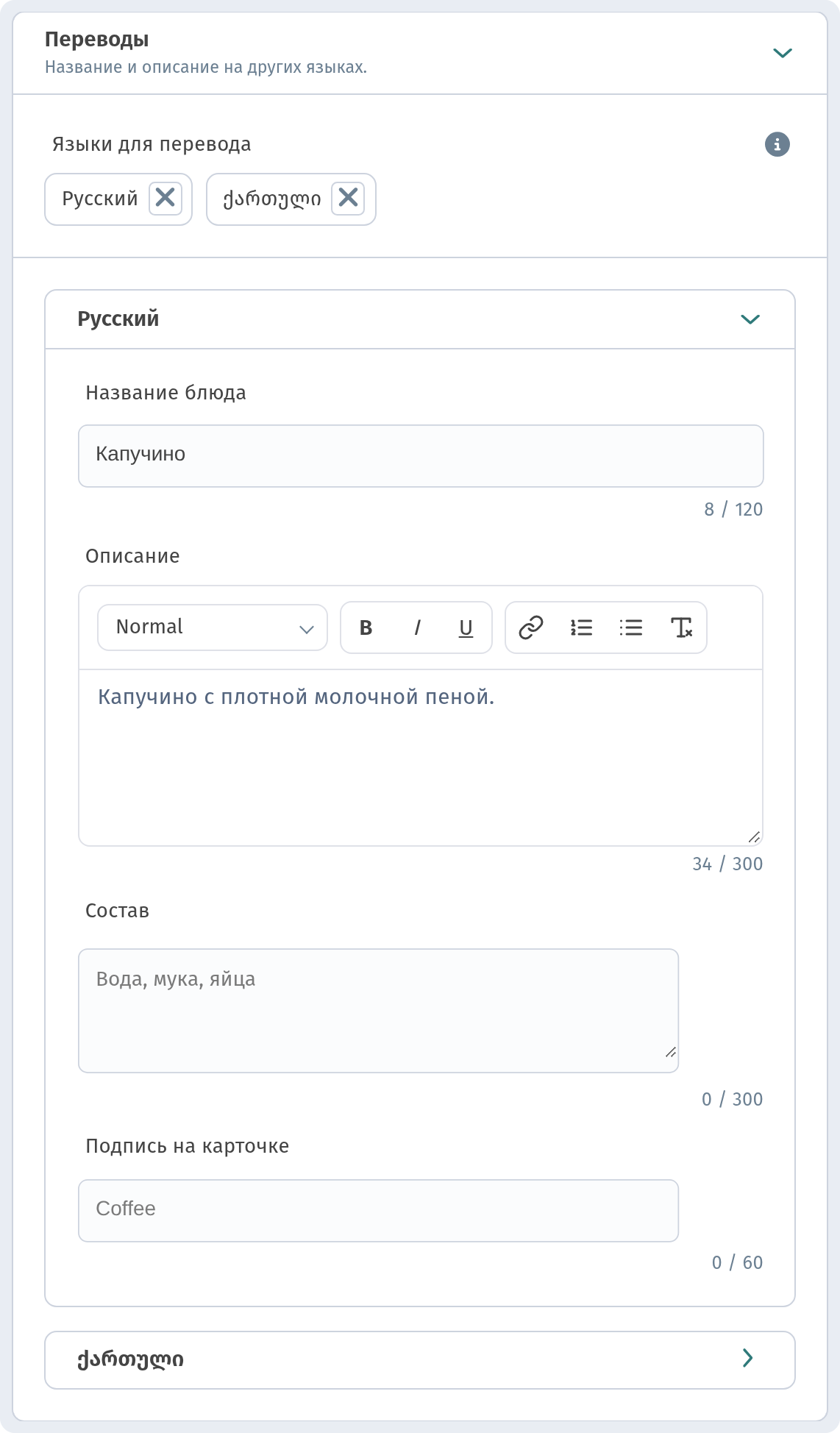840x1433 pixels.
Task: Grab the Состав textarea resize handle
Action: pyautogui.click(x=670, y=1052)
